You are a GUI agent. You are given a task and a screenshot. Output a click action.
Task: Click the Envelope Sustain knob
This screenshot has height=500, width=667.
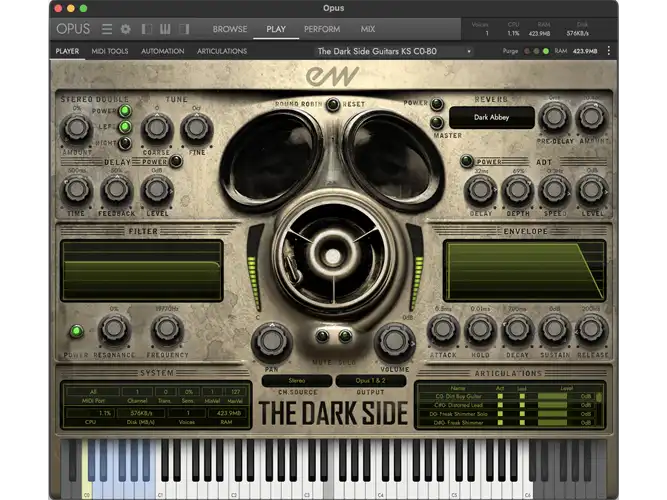tap(554, 329)
